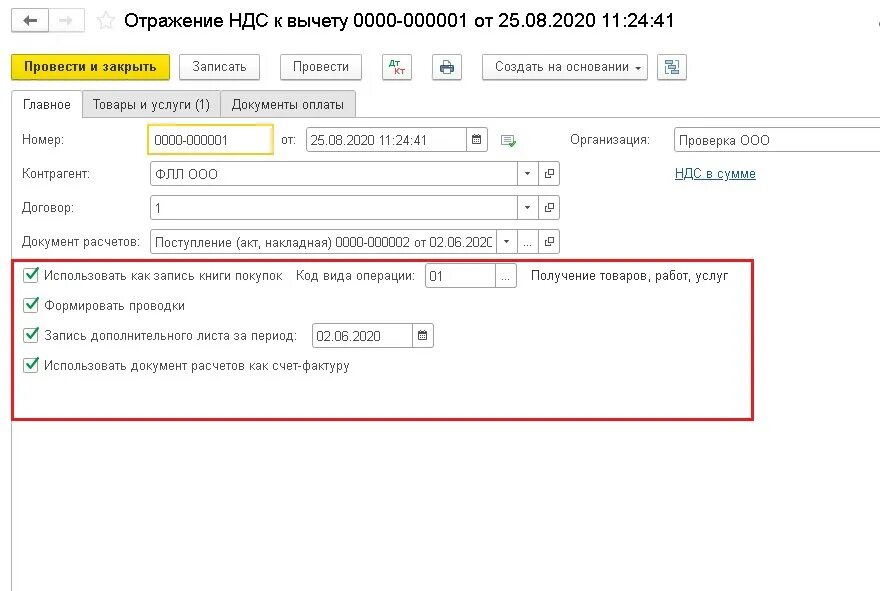Expand the Документ расчетов dropdown list
This screenshot has height=591, width=880.
506,242
